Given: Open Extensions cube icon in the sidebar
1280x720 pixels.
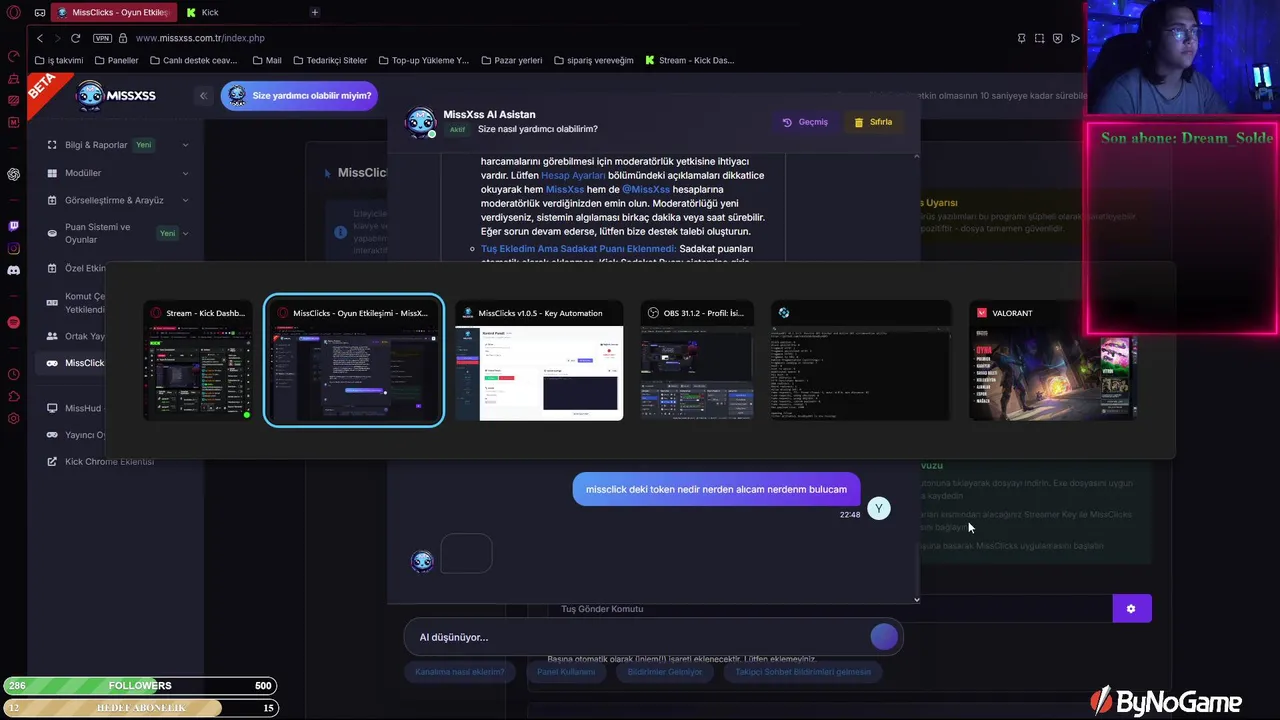Looking at the screenshot, I should (14, 396).
